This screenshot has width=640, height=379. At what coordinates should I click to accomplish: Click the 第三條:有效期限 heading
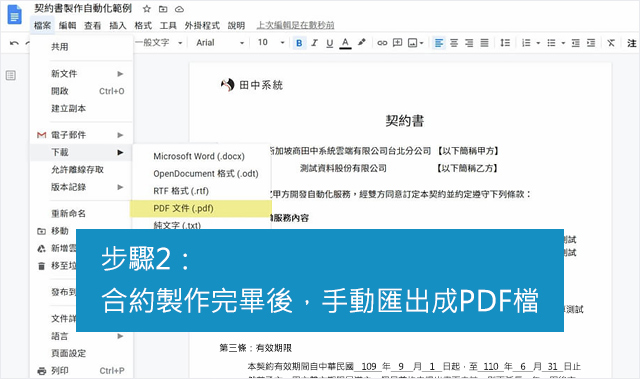pyautogui.click(x=256, y=348)
